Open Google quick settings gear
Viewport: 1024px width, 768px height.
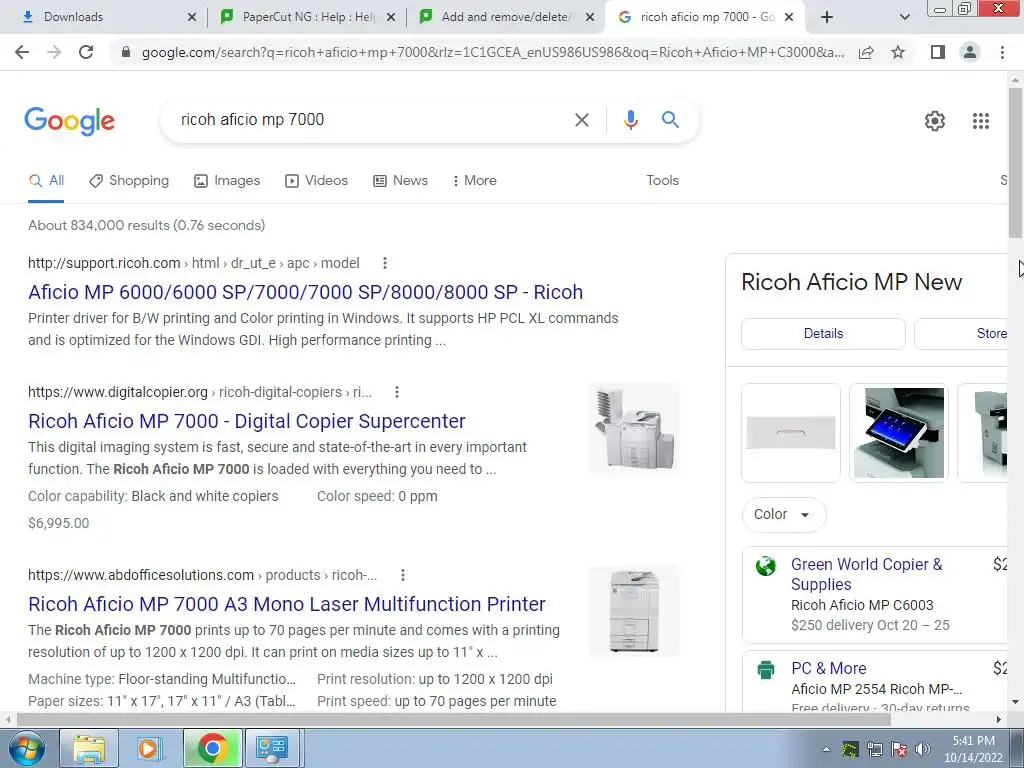pyautogui.click(x=935, y=121)
